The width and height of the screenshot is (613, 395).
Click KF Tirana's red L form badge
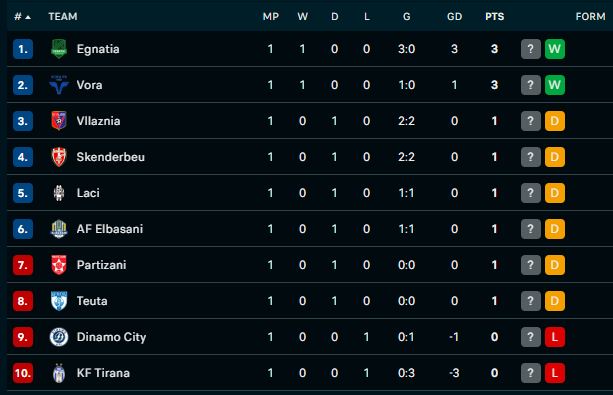click(555, 373)
